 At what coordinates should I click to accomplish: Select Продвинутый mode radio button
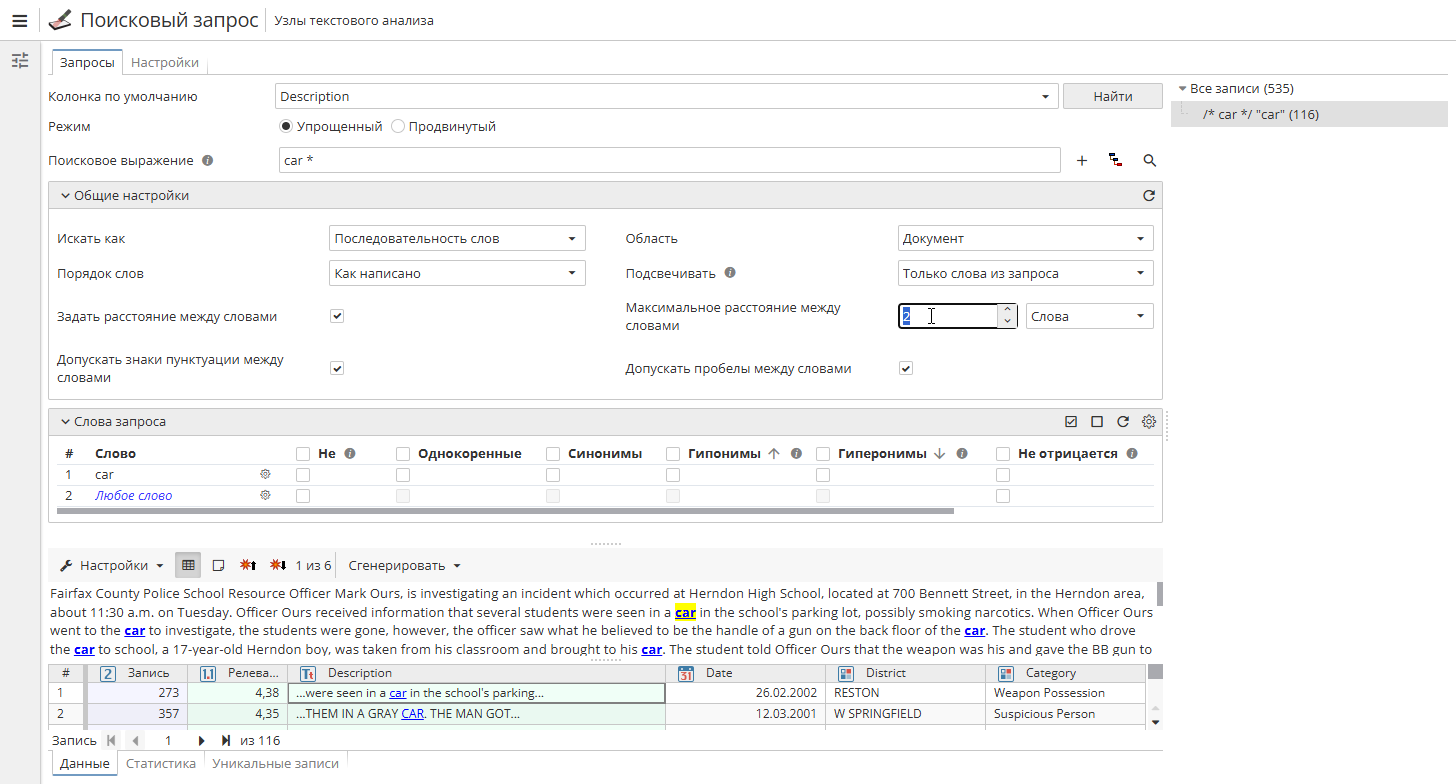tap(398, 127)
